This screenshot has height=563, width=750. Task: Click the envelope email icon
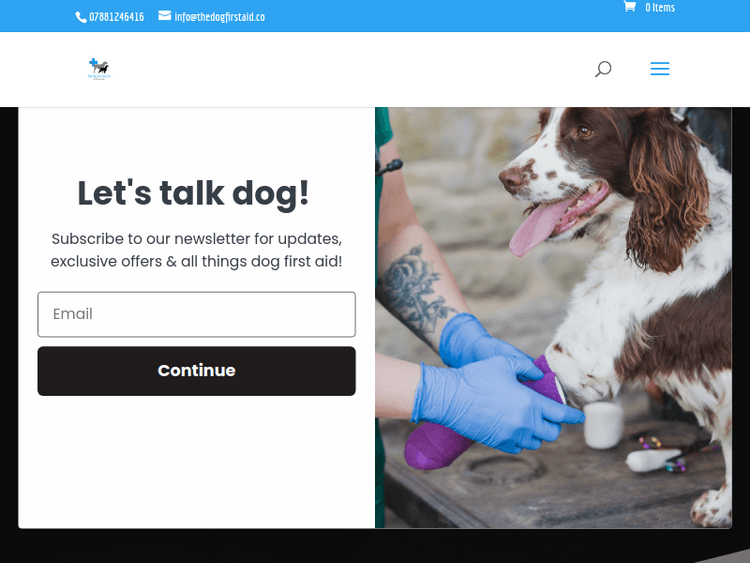pos(165,16)
